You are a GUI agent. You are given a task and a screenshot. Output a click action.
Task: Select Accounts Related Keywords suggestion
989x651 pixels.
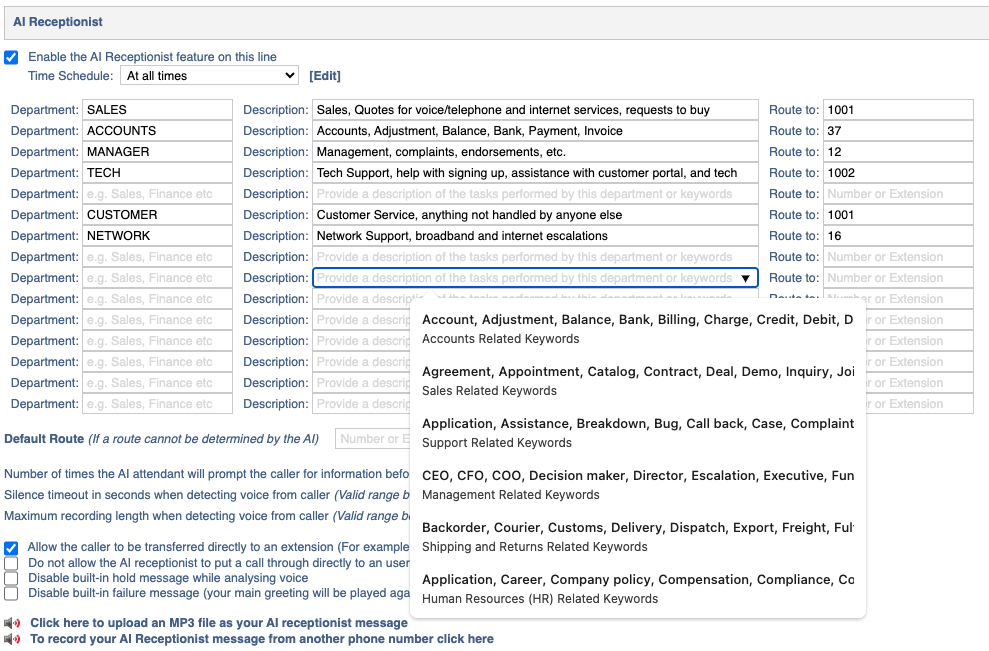[x=637, y=329]
